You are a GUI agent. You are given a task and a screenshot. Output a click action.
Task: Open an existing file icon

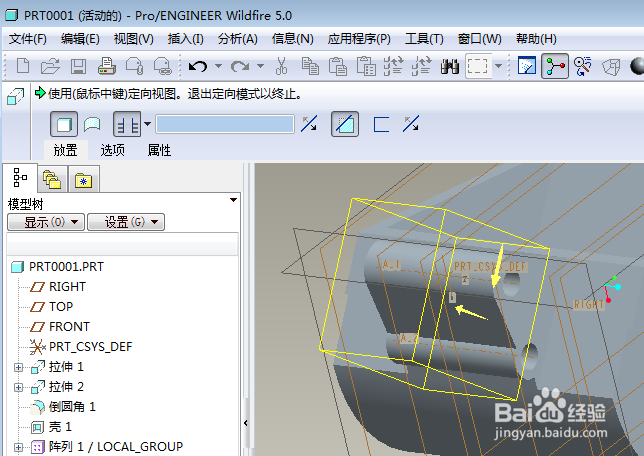point(50,66)
